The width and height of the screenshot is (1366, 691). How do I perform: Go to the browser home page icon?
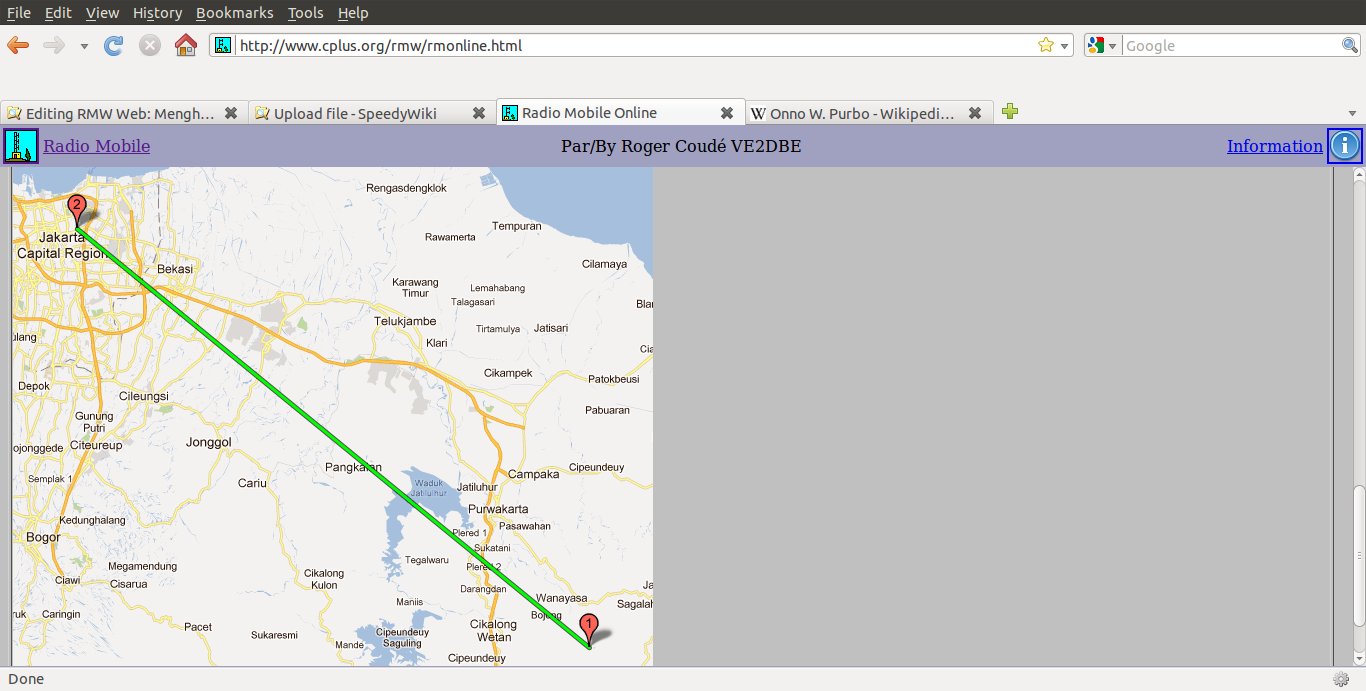[x=185, y=45]
